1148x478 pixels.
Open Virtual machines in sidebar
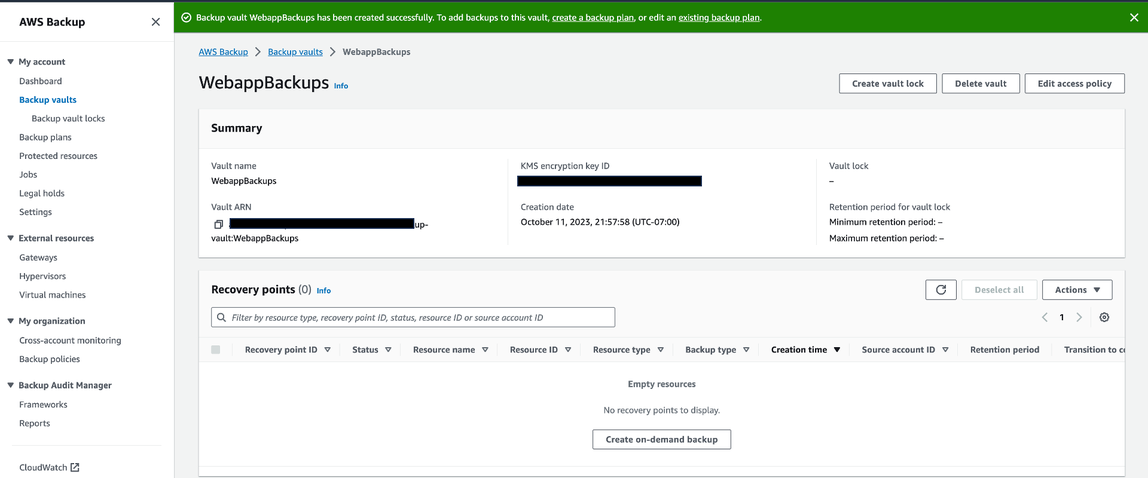(x=52, y=295)
